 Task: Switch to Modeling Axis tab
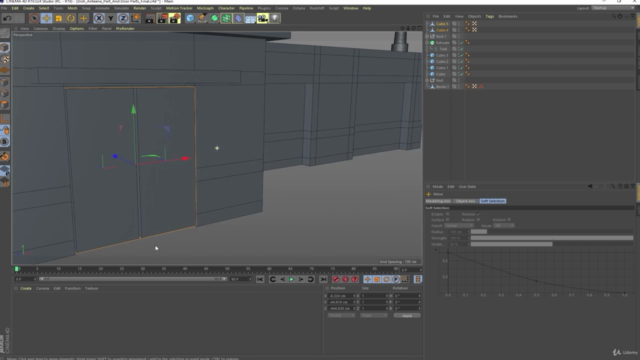(x=438, y=201)
